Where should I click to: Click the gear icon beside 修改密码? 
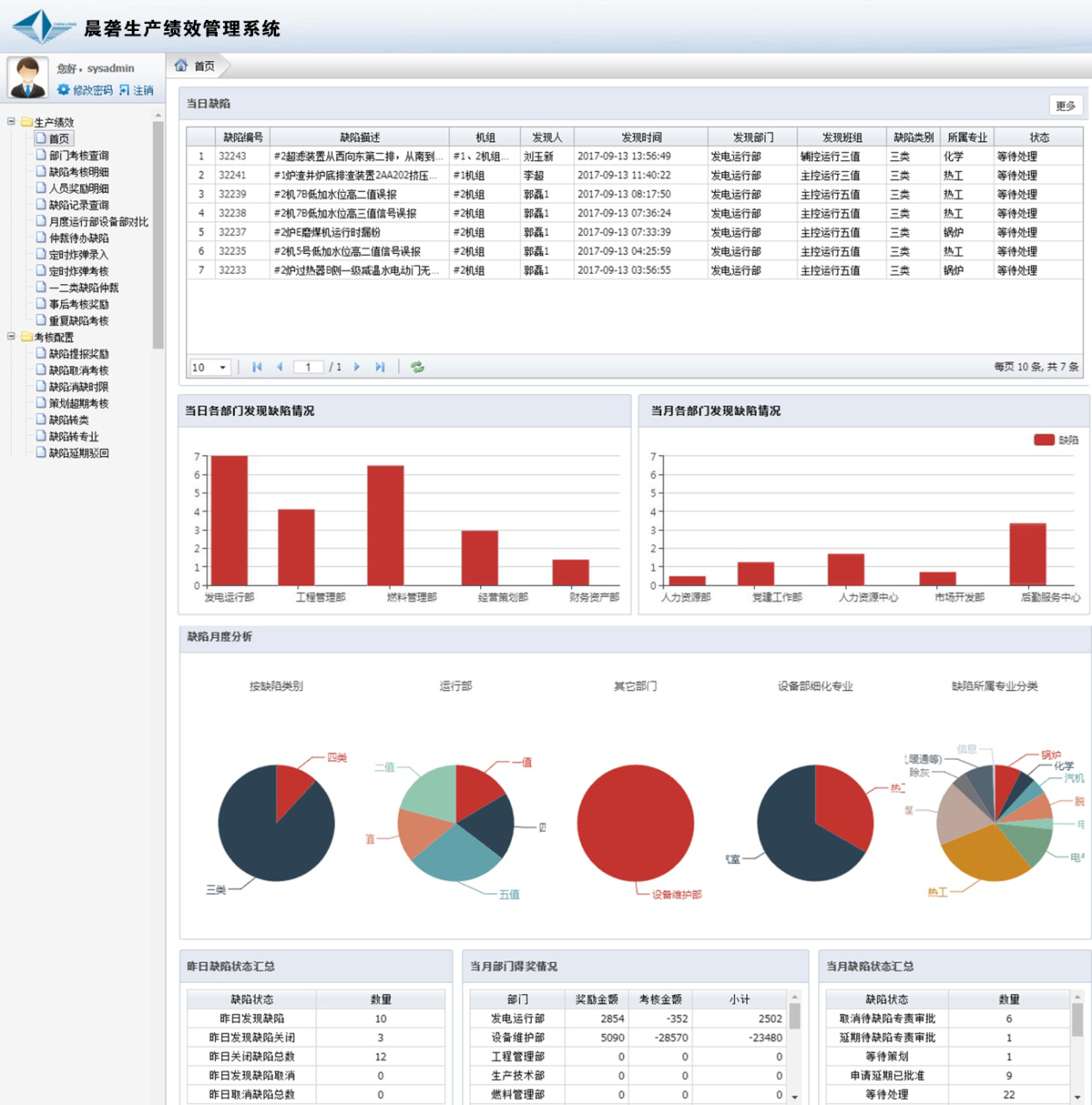(63, 90)
